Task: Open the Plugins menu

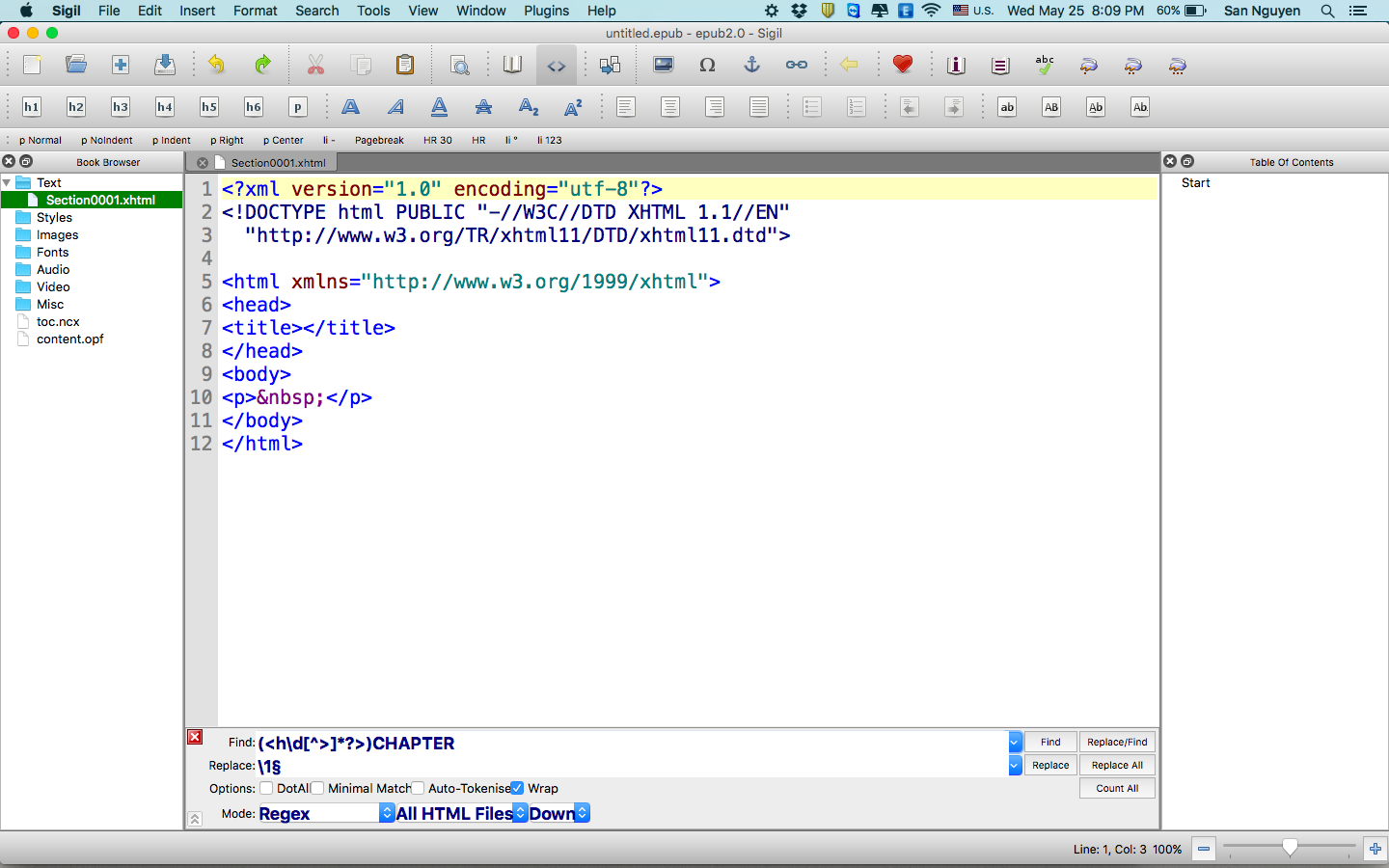Action: 546,11
